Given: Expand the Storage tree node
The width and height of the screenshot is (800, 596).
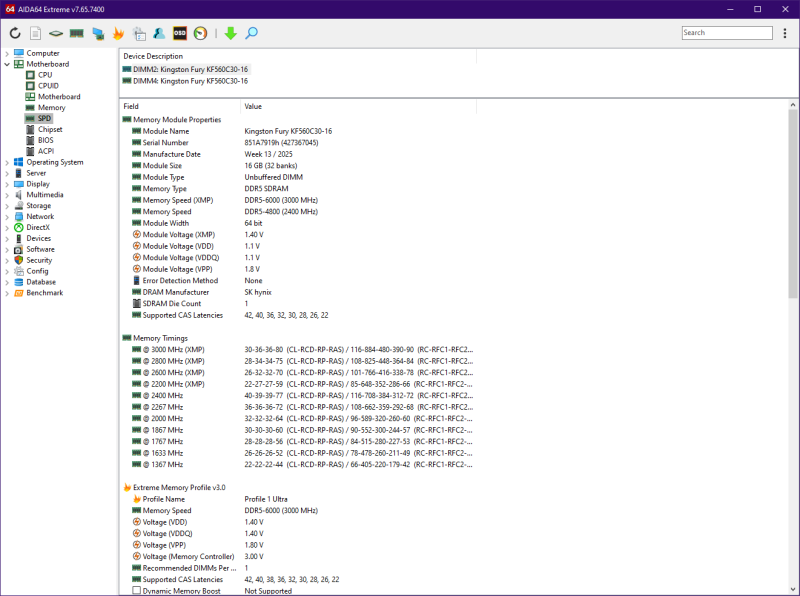Looking at the screenshot, I should tap(7, 206).
